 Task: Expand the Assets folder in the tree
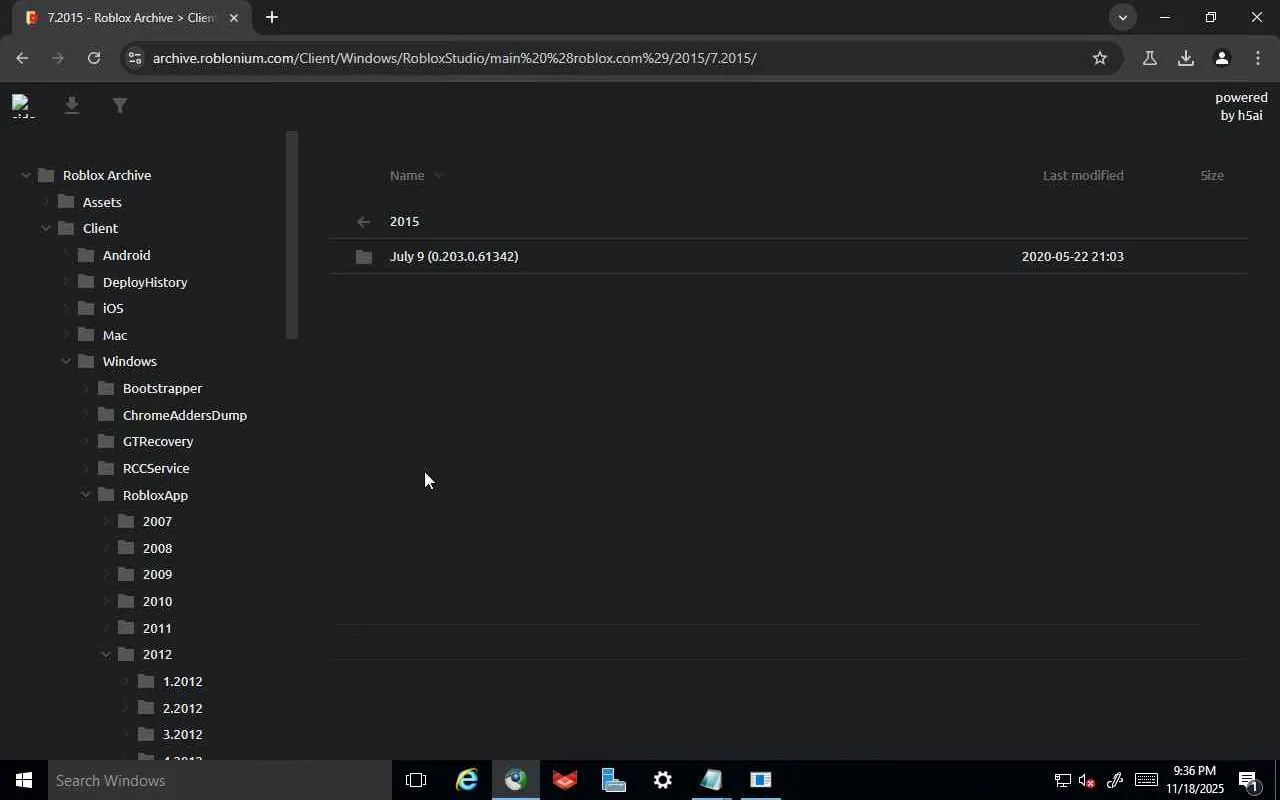point(45,202)
